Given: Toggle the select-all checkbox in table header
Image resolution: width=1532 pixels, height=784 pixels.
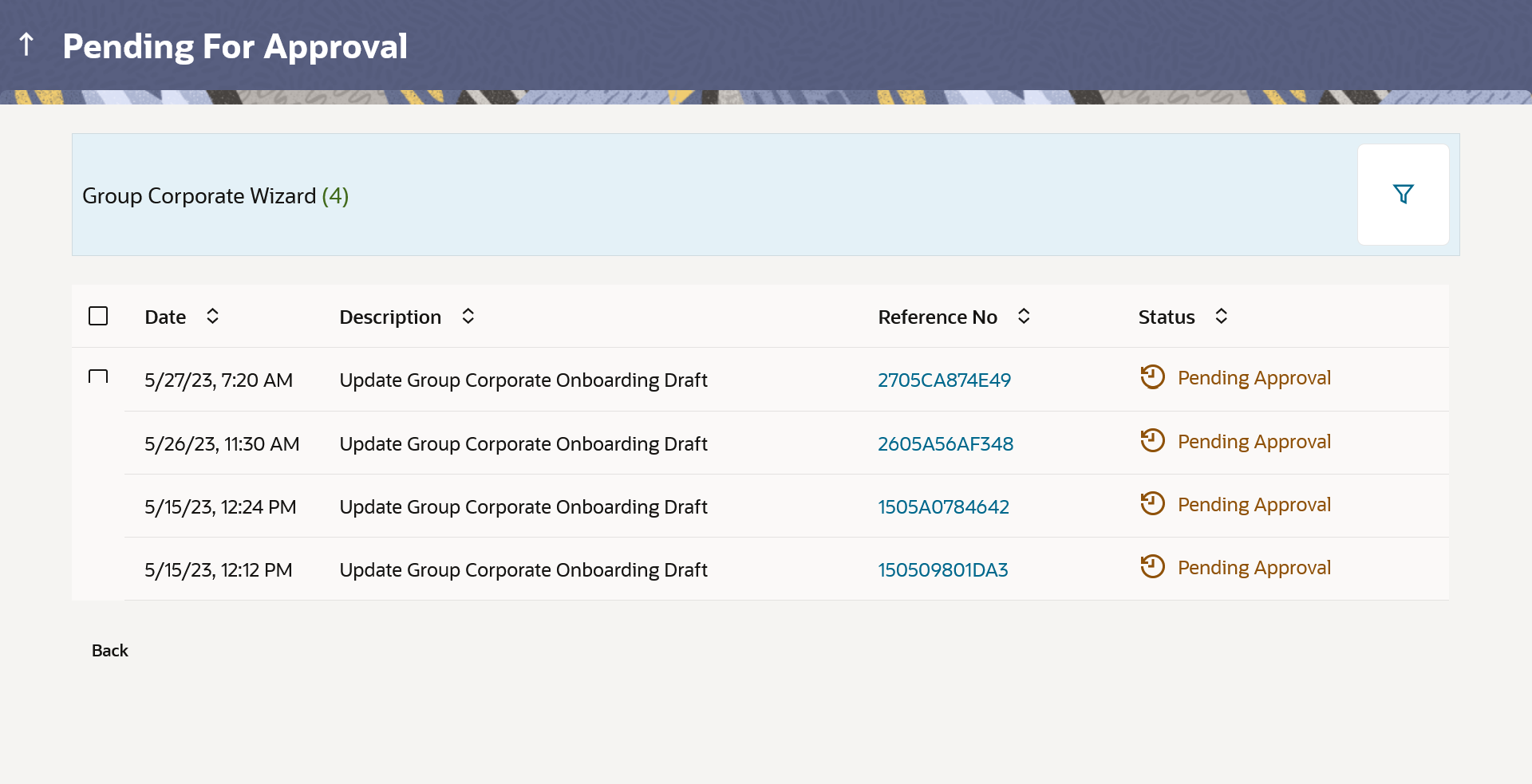Looking at the screenshot, I should coord(98,317).
